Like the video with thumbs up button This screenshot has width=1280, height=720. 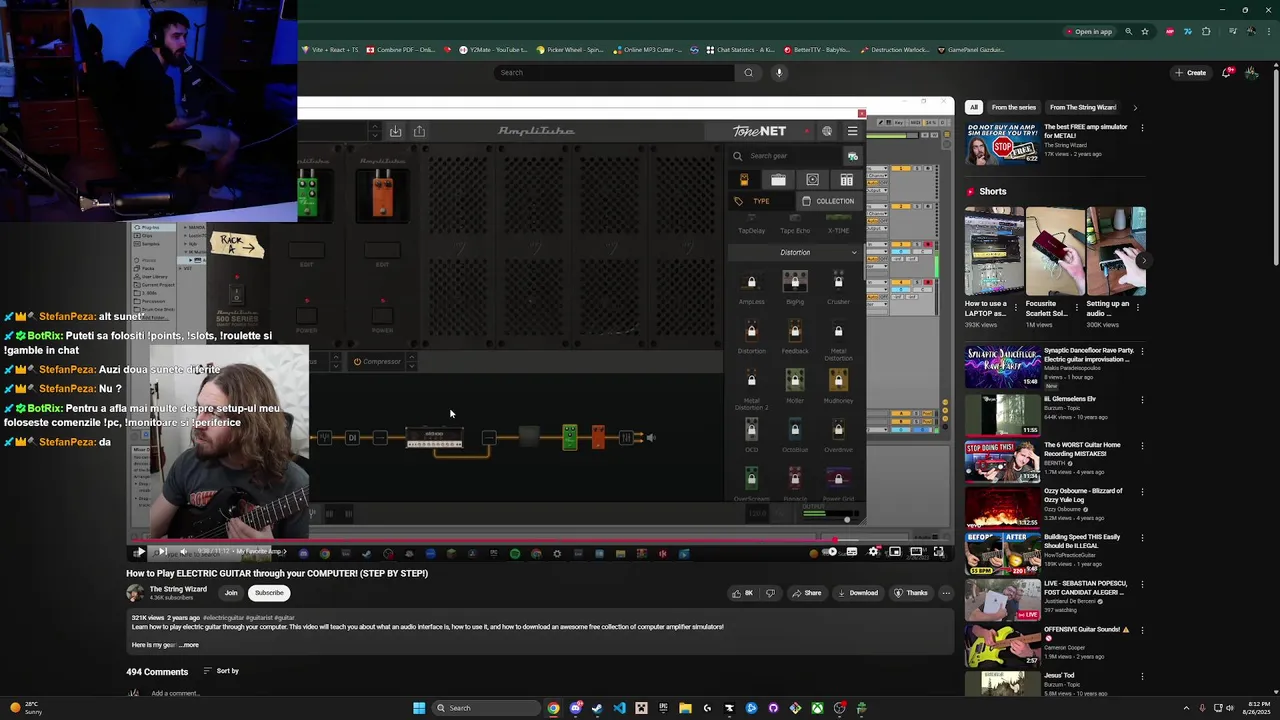(742, 593)
